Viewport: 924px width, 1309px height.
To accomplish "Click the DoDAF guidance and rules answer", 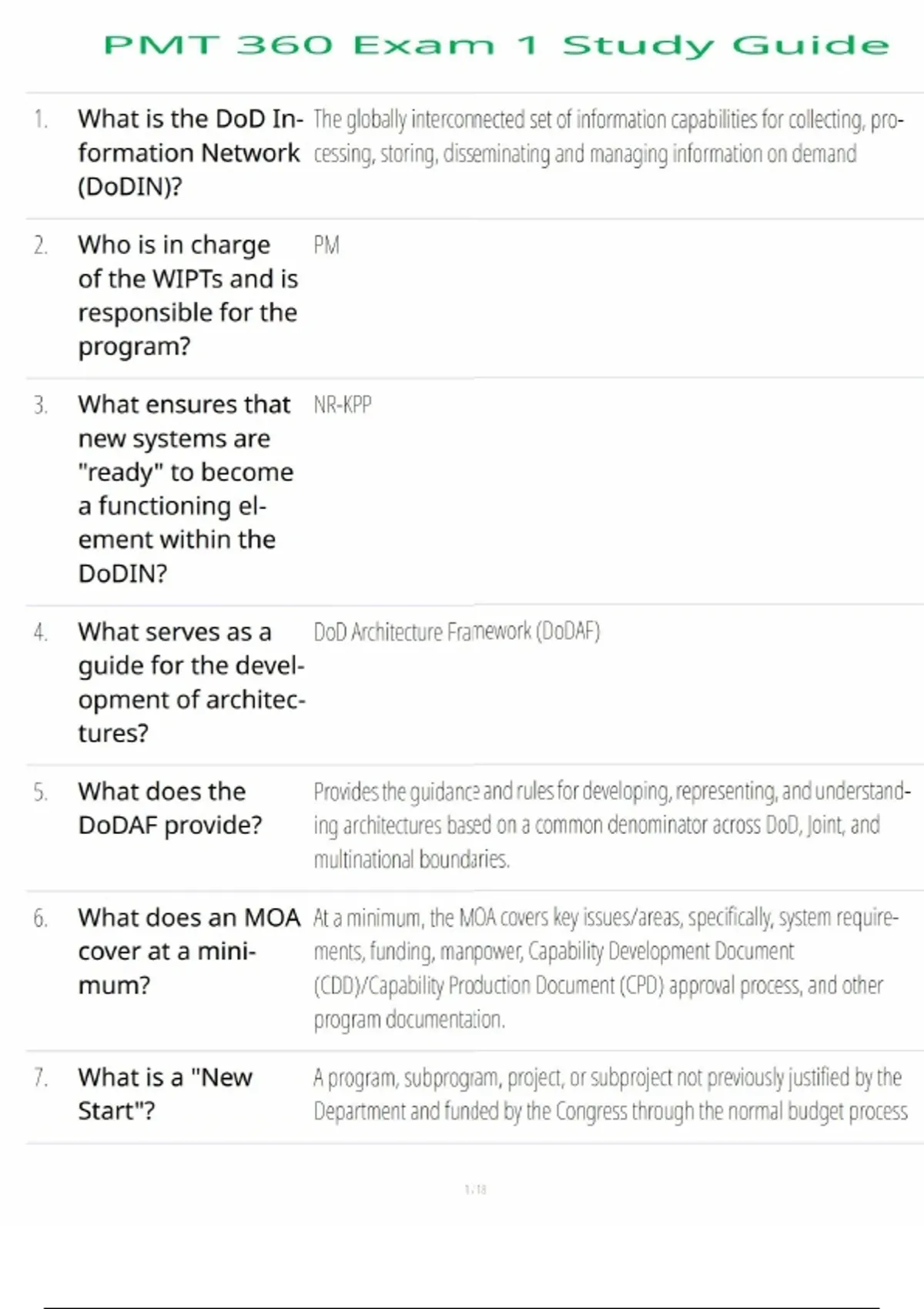I will coord(611,825).
